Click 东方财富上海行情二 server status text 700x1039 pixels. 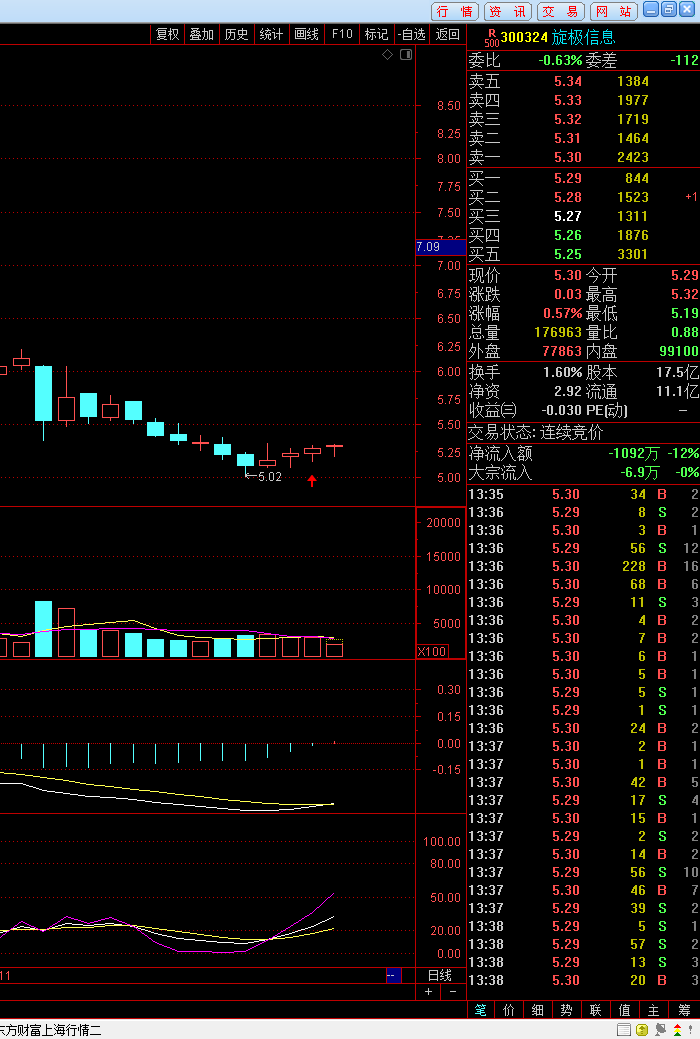(50, 1030)
